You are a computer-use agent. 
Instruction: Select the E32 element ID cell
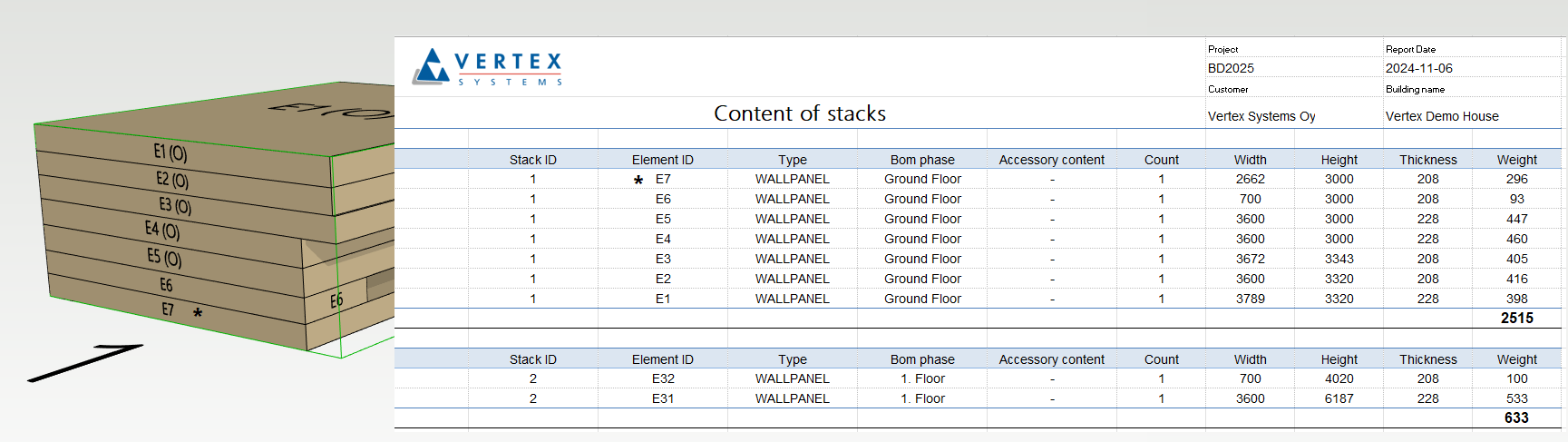[x=663, y=378]
